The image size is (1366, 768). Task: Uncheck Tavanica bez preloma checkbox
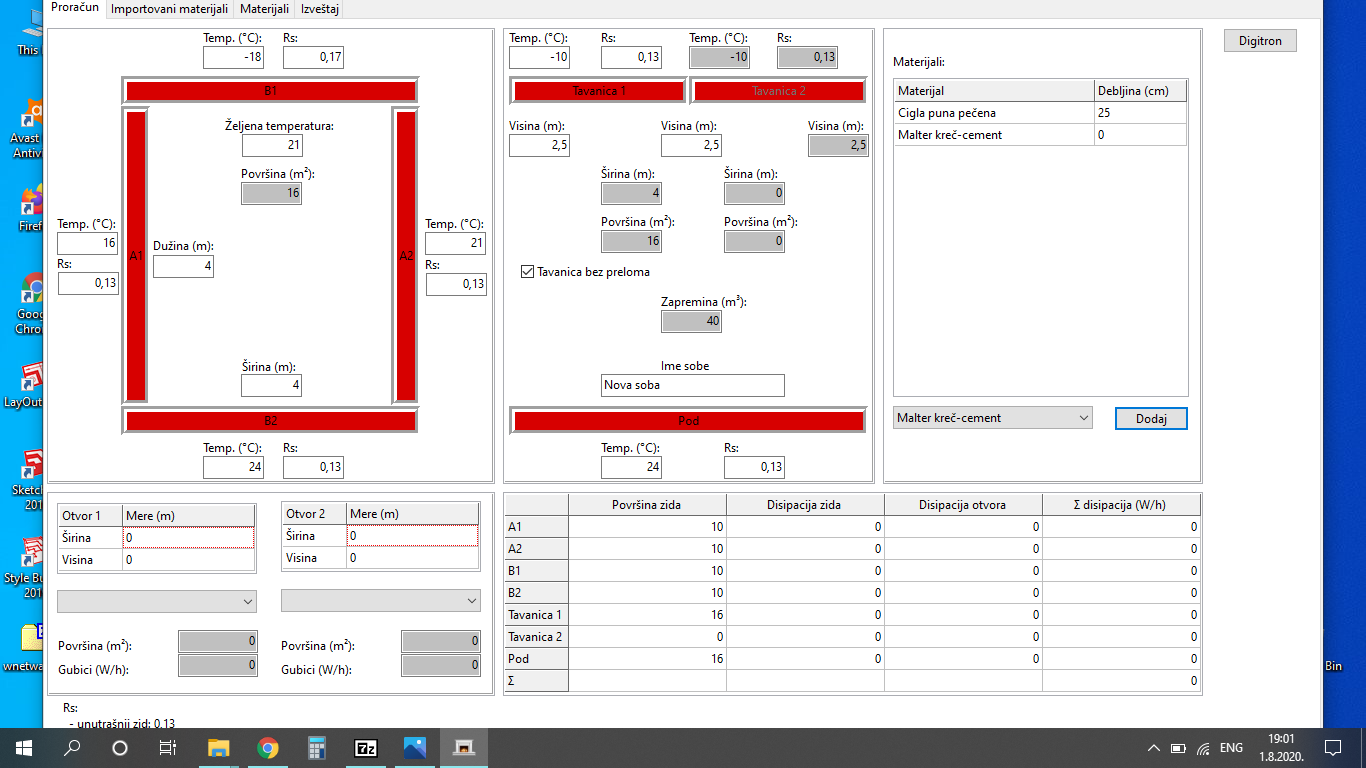[528, 272]
